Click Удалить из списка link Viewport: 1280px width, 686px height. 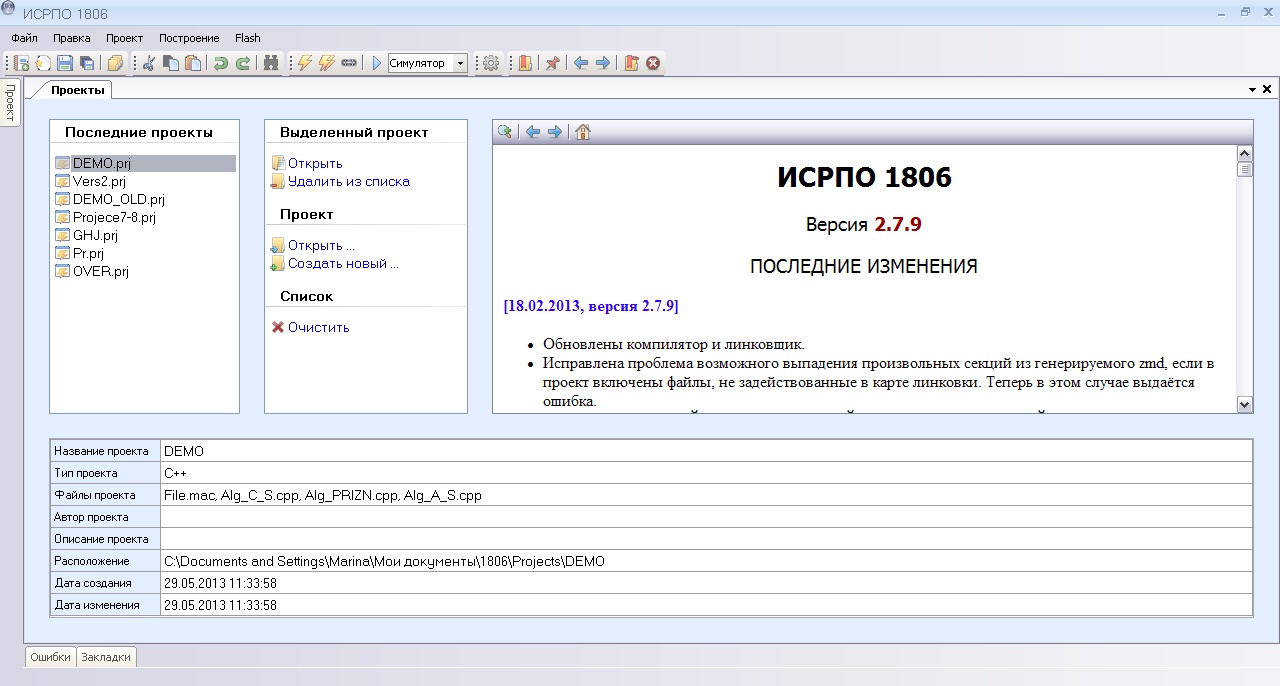348,182
